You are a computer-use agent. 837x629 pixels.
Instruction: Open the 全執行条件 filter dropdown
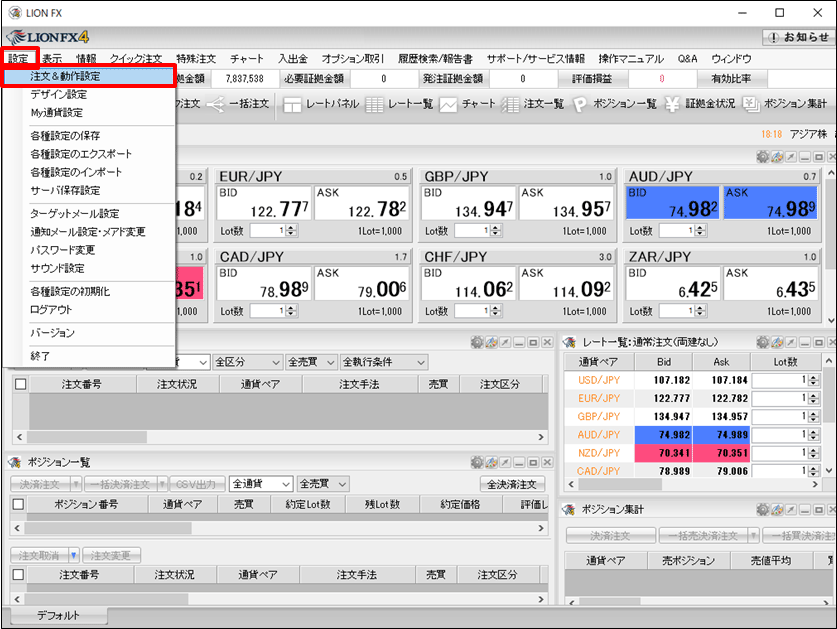pyautogui.click(x=384, y=362)
